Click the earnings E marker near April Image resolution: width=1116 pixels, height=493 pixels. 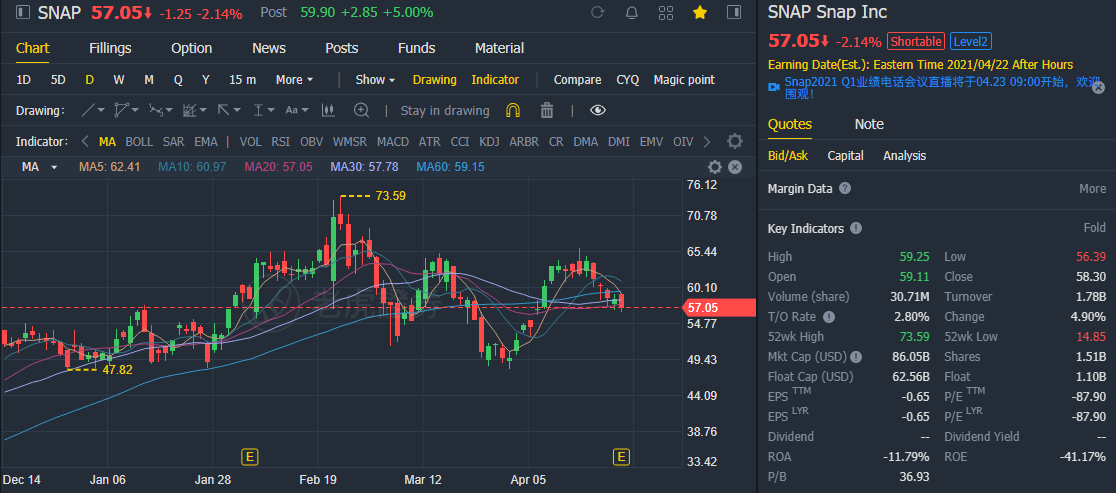[623, 456]
